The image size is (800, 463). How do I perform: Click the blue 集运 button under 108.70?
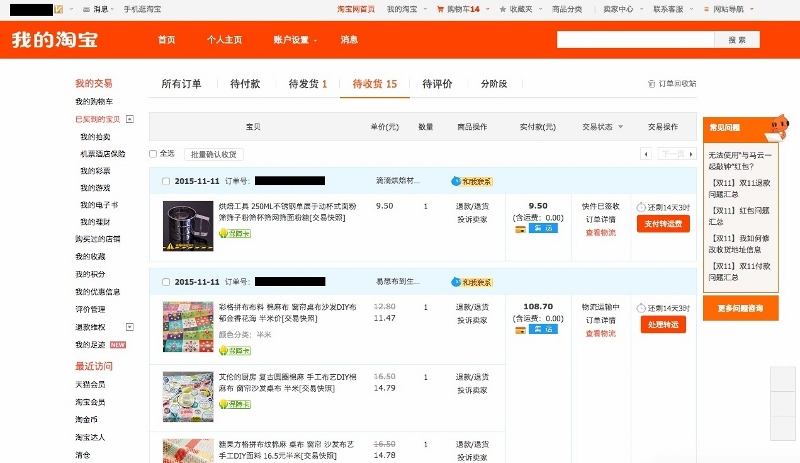(x=543, y=329)
